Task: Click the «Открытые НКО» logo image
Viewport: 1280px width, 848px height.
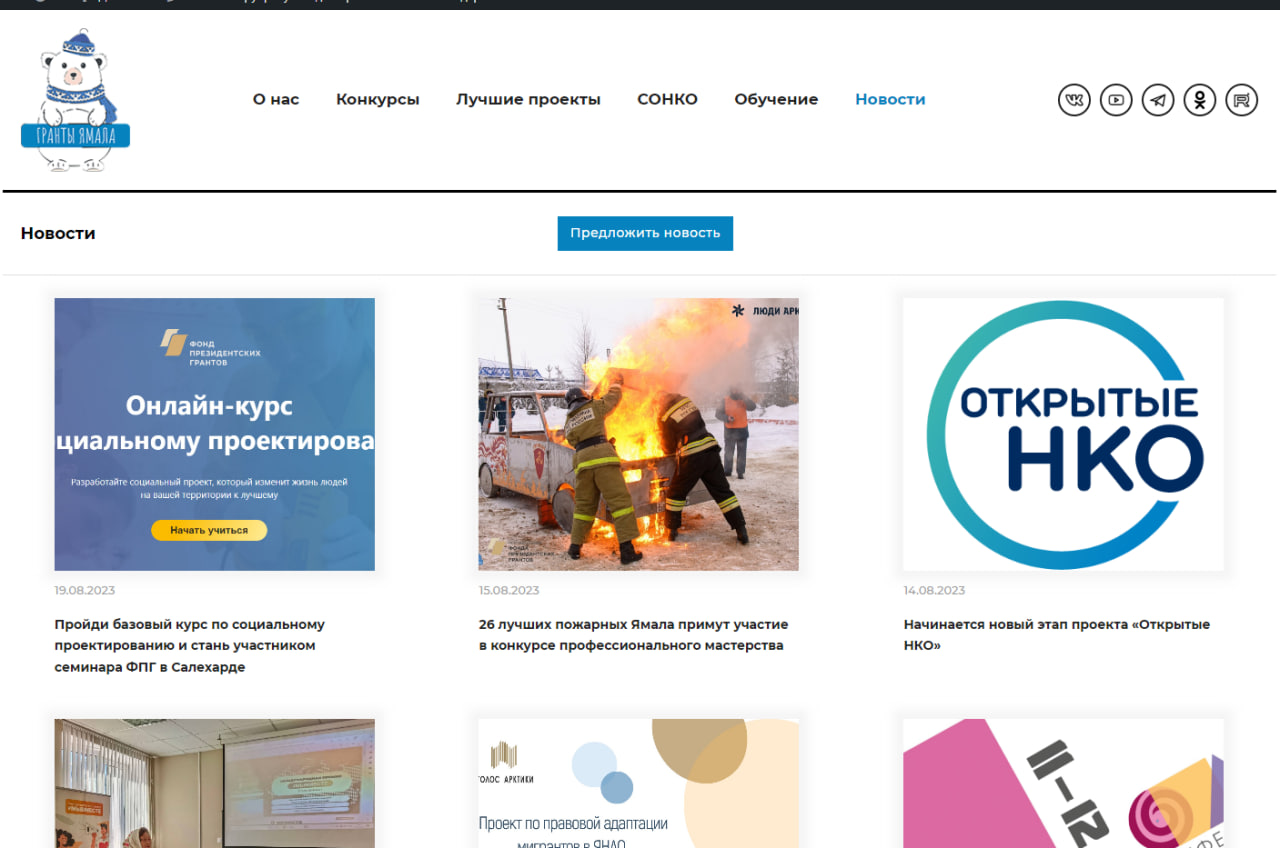Action: tap(1063, 434)
